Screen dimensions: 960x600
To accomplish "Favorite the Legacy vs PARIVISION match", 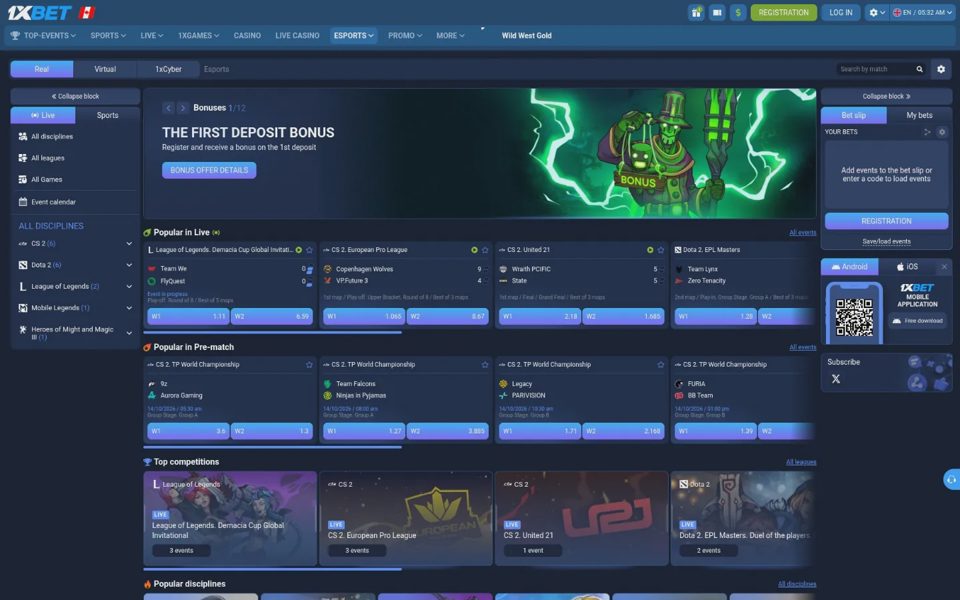I will coord(661,364).
